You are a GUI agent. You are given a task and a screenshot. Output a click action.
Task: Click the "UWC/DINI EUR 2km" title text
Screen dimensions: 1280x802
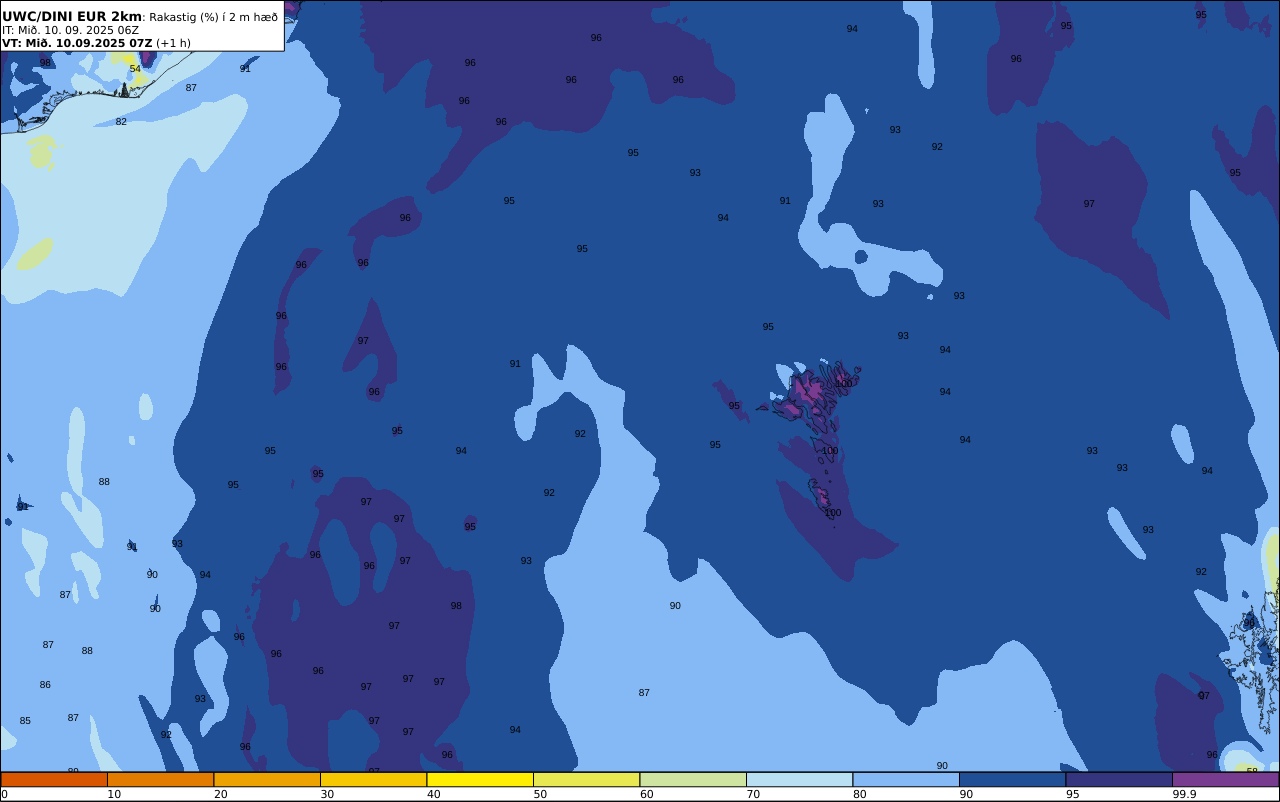pyautogui.click(x=72, y=17)
